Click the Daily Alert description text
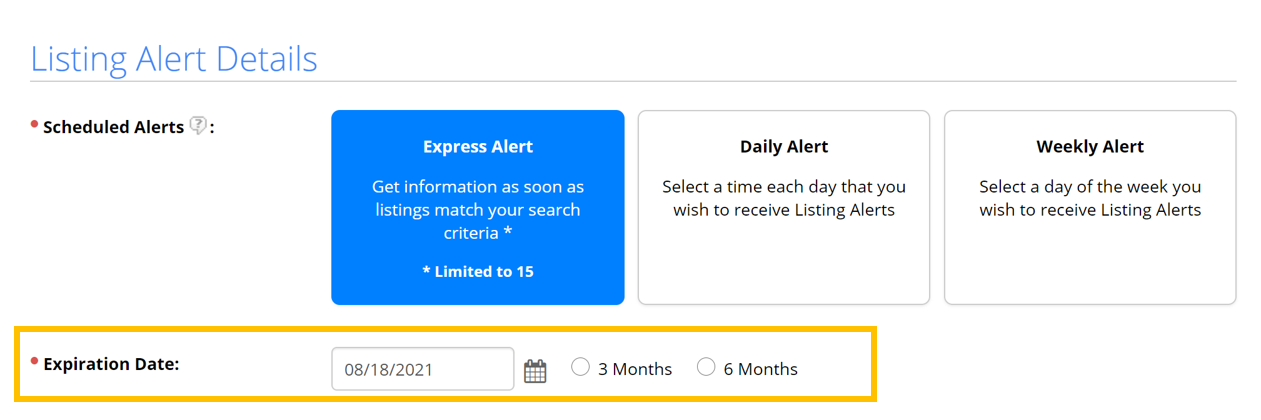1261x420 pixels. [x=784, y=198]
